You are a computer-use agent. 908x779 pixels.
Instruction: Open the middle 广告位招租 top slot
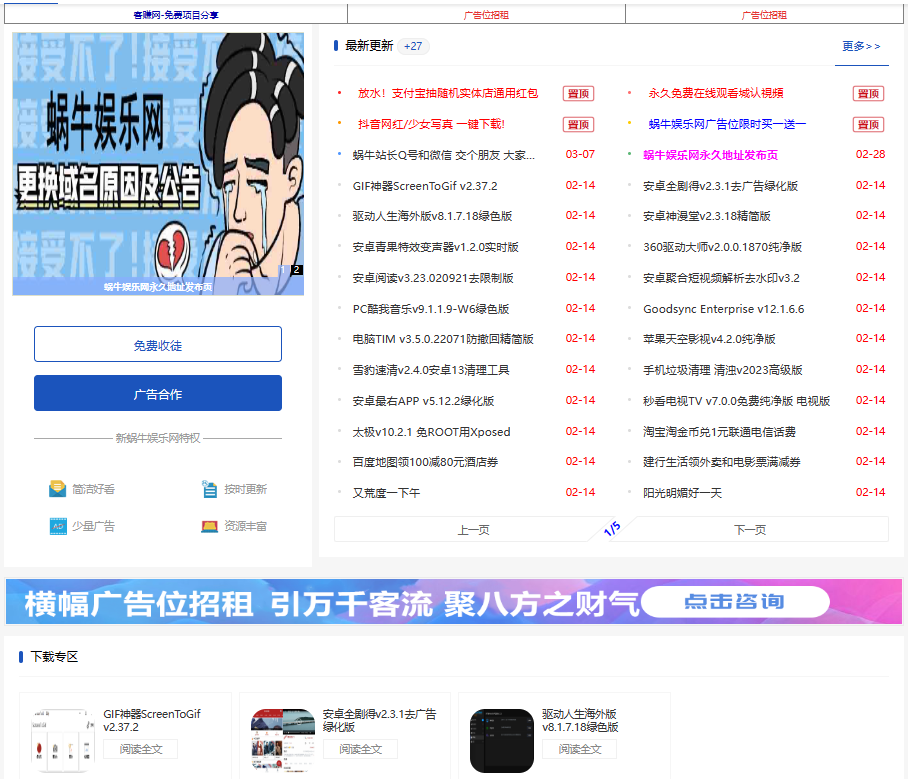click(x=486, y=14)
